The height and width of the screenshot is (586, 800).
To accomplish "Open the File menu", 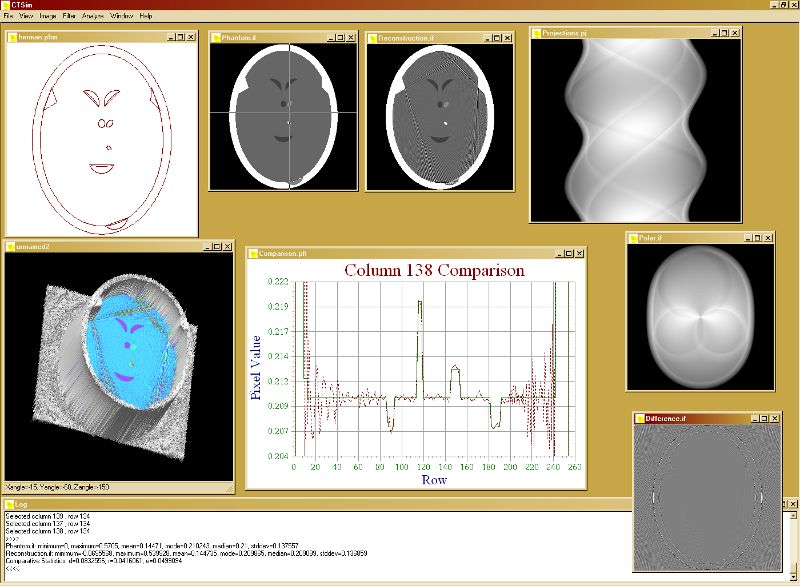I will tap(8, 16).
